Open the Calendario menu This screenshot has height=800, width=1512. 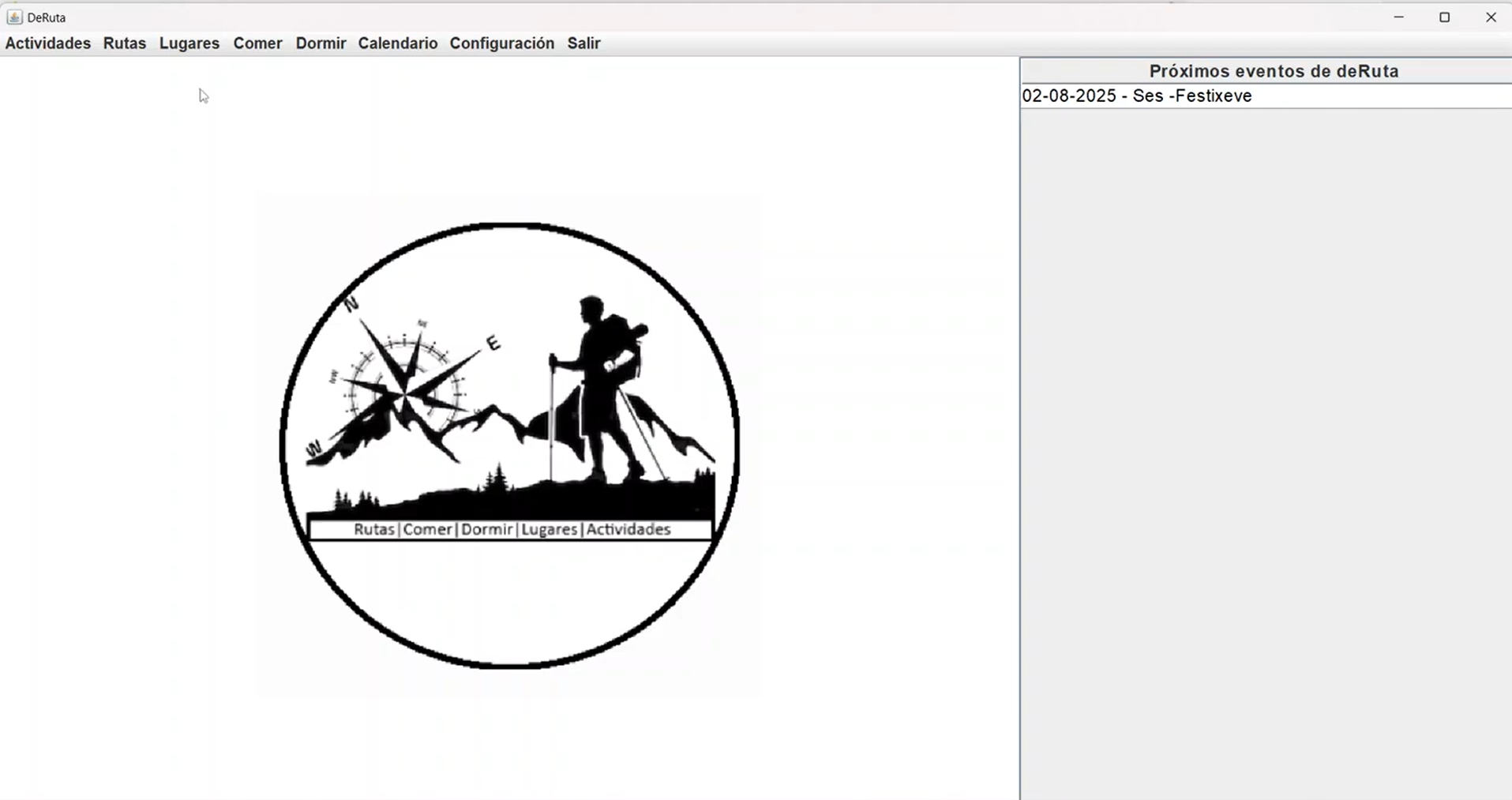397,43
